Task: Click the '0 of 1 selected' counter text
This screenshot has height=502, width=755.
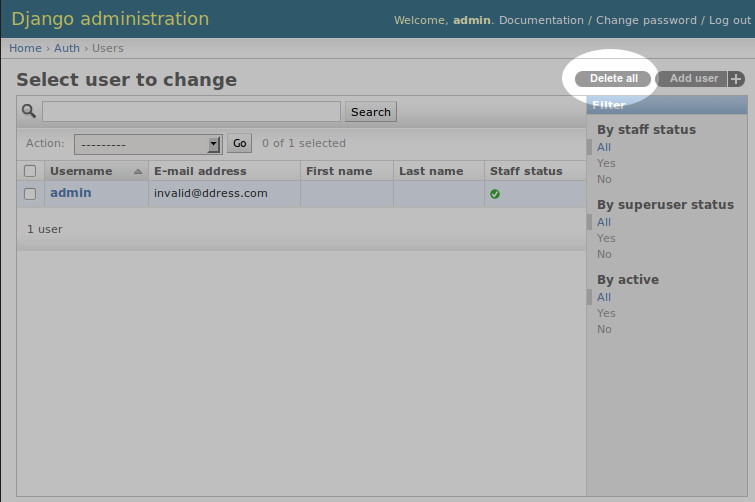Action: (x=304, y=143)
